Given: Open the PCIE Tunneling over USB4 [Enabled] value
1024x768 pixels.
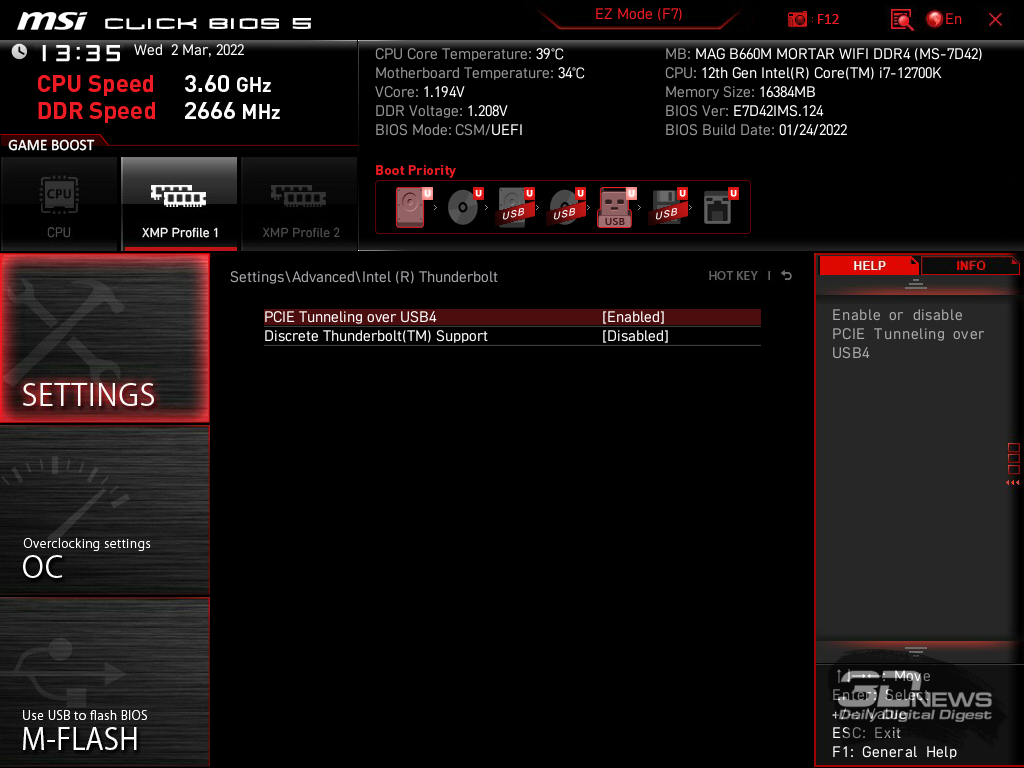Looking at the screenshot, I should point(633,317).
